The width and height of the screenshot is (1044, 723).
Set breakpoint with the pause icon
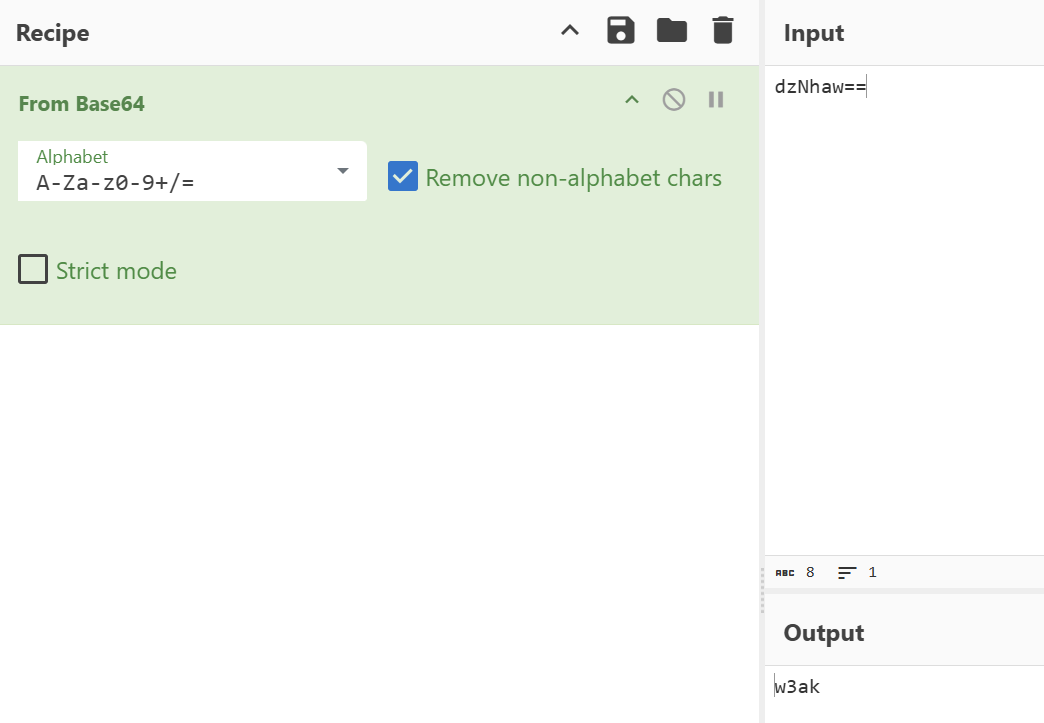coord(716,100)
